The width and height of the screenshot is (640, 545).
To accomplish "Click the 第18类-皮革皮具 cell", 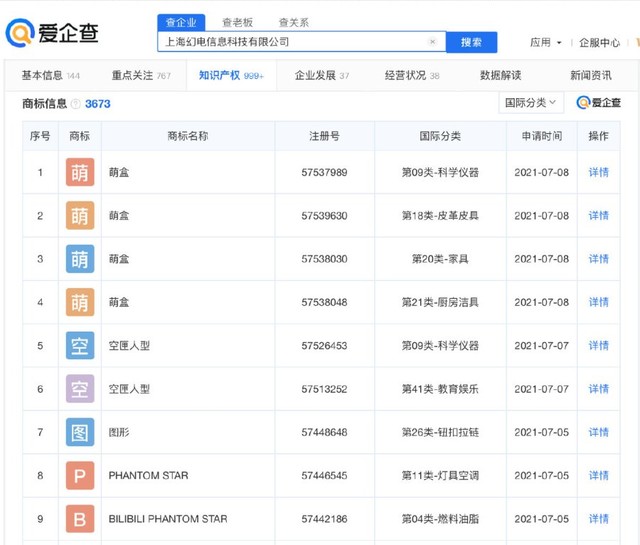I will click(x=440, y=216).
